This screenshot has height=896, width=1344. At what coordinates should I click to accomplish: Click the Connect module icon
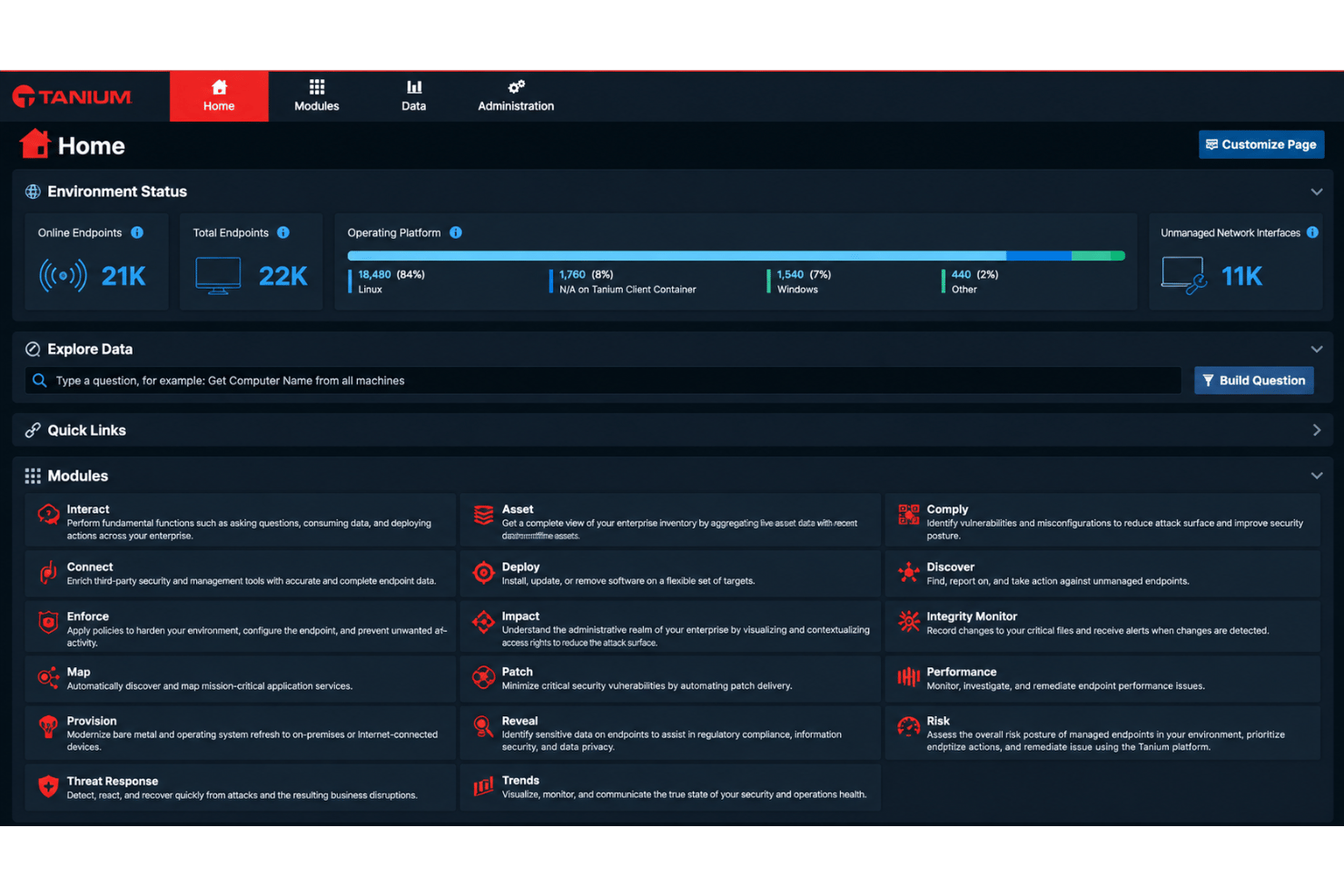click(x=48, y=572)
